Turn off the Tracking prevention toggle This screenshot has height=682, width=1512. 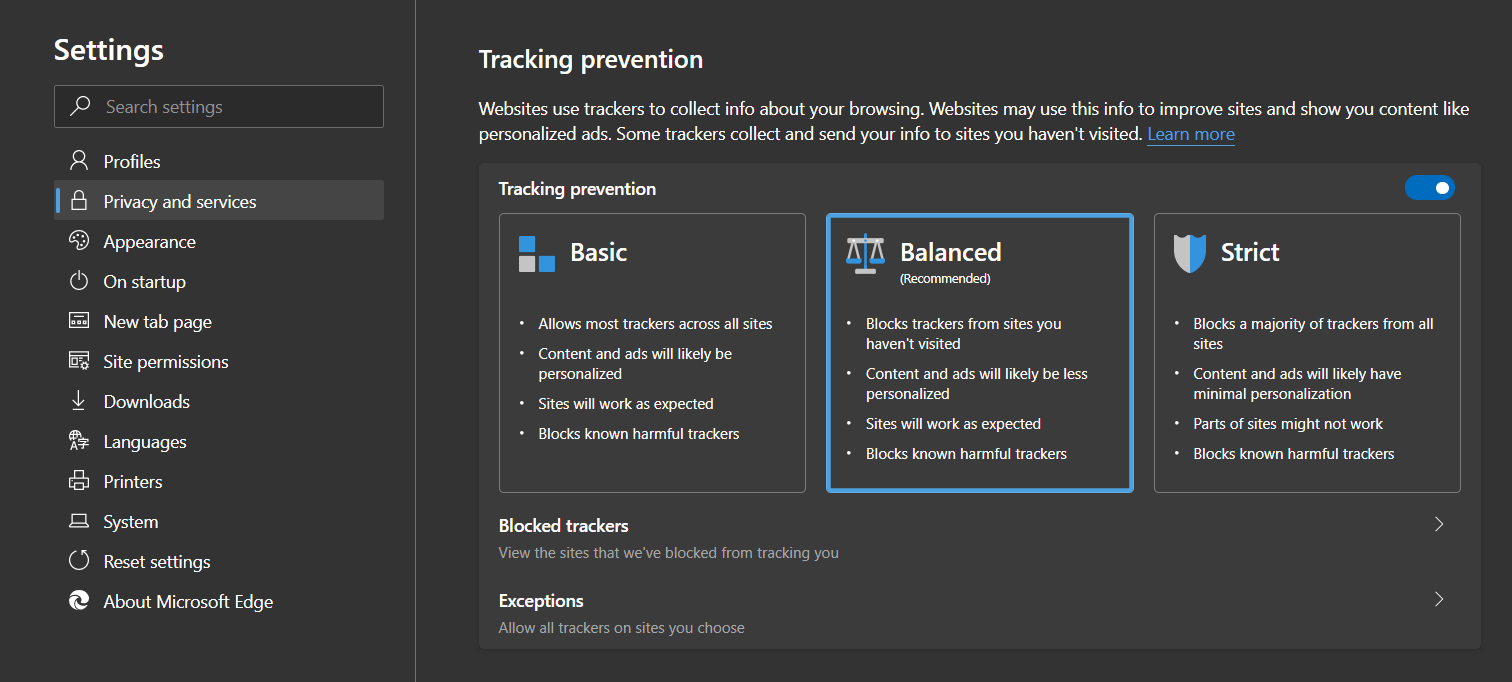pos(1429,188)
